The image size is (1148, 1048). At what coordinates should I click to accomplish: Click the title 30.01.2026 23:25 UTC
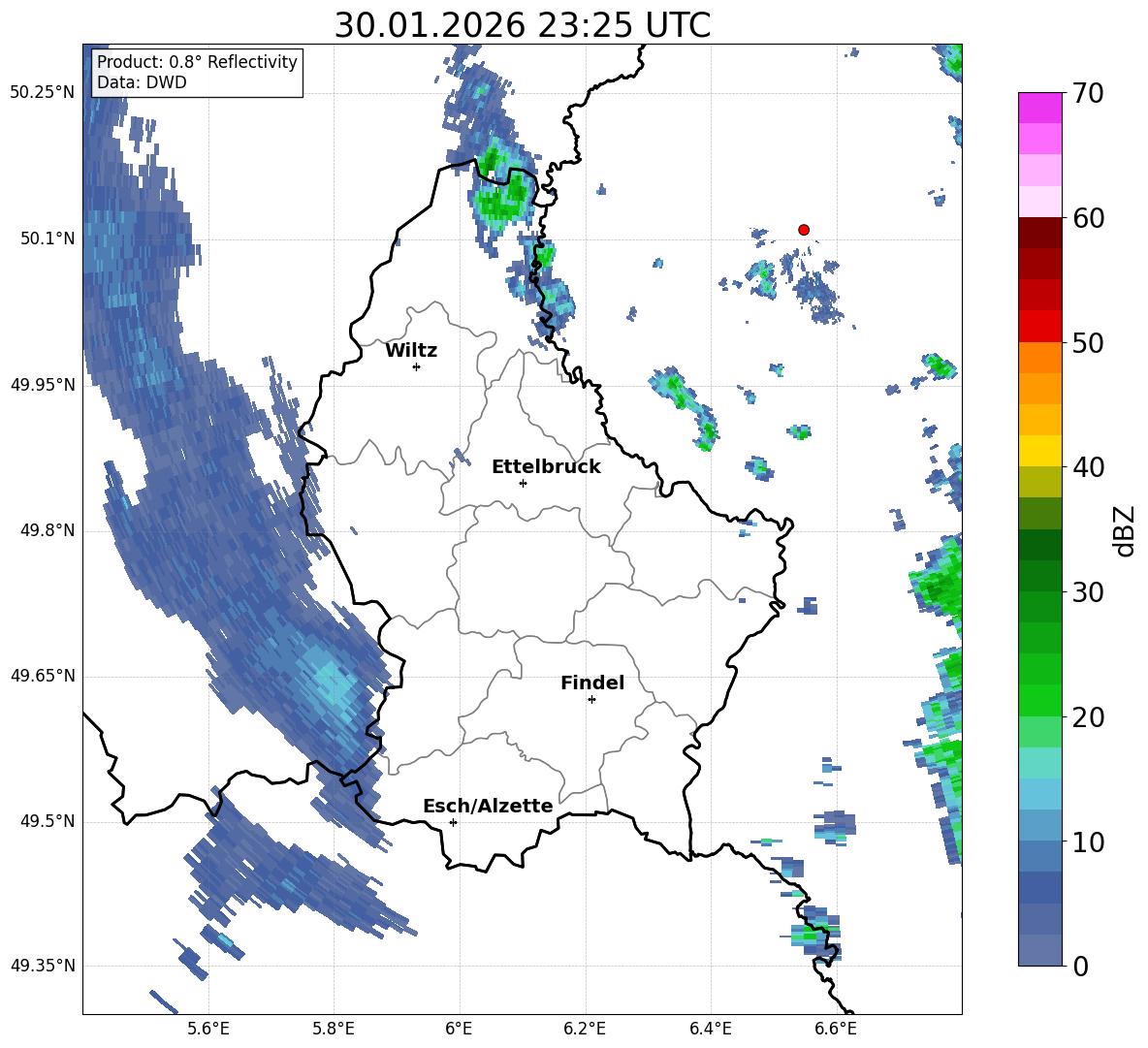tap(522, 25)
